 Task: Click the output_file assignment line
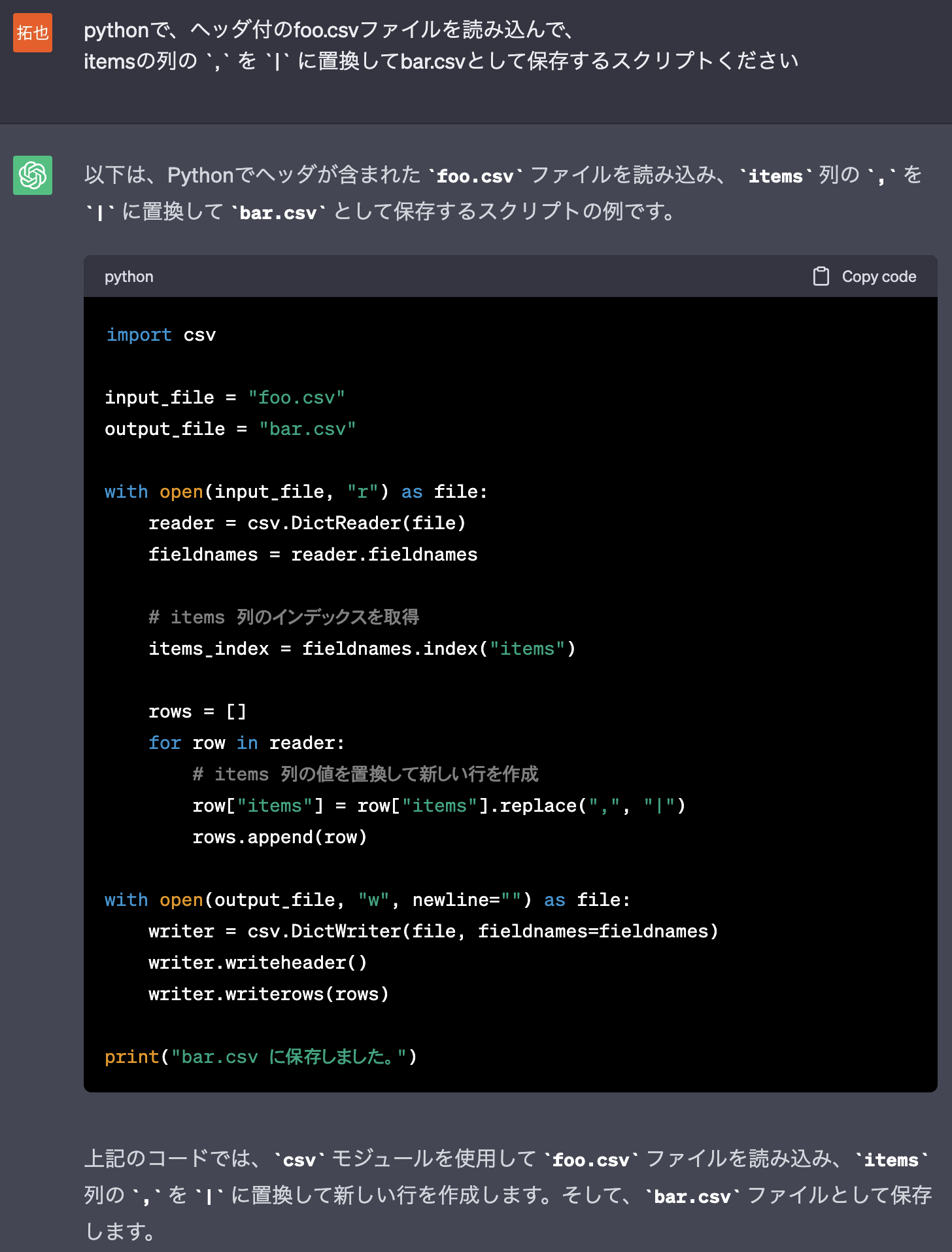point(230,429)
